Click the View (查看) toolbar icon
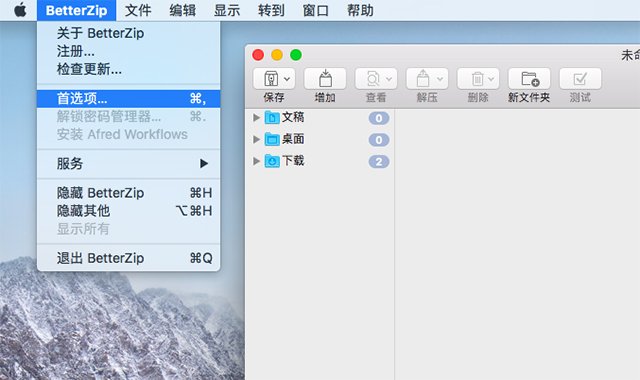 coord(373,79)
